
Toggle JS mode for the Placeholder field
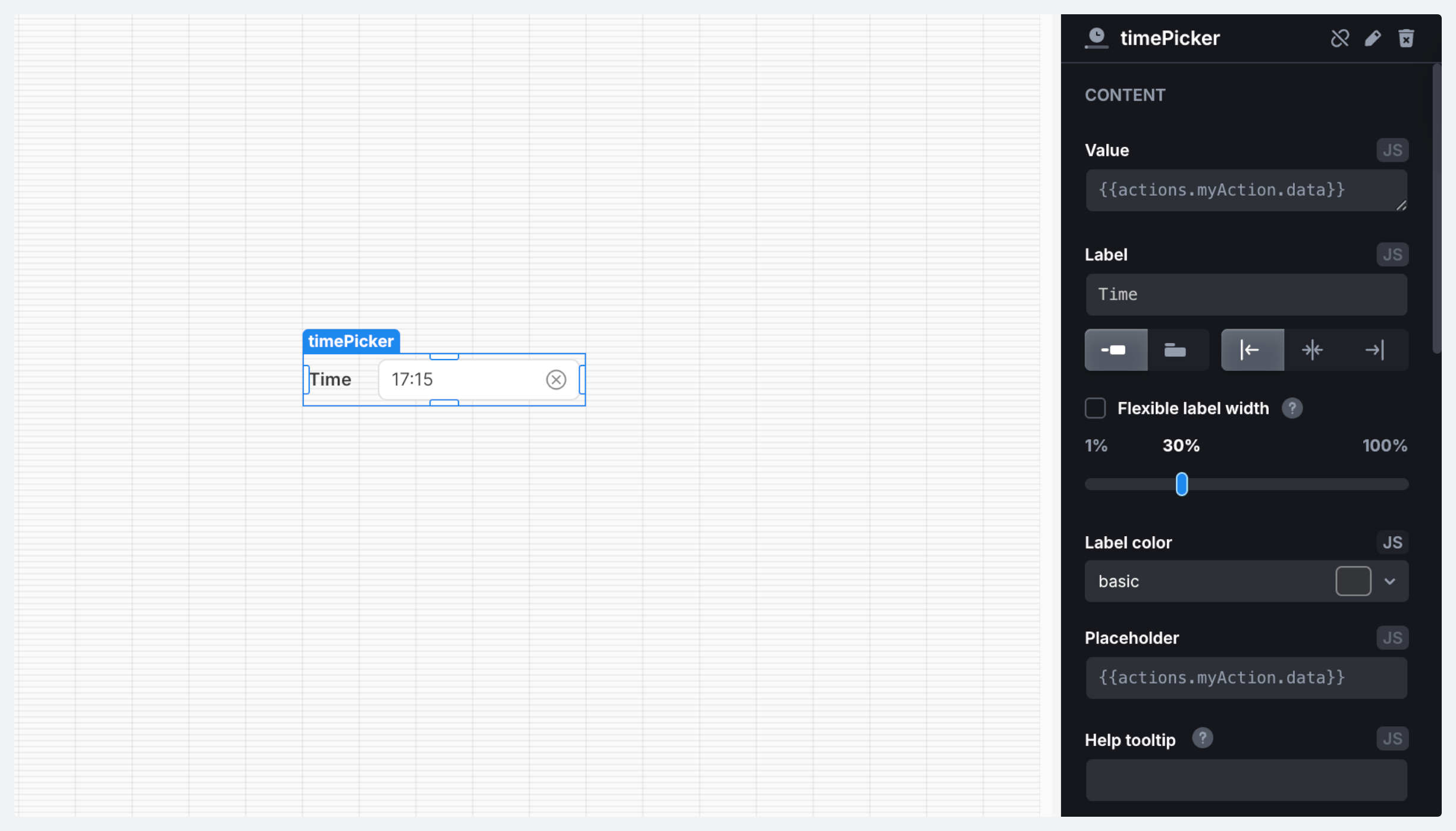tap(1392, 638)
